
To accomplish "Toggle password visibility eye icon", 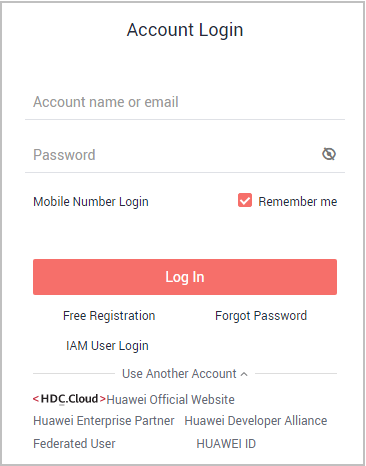I will pos(329,154).
